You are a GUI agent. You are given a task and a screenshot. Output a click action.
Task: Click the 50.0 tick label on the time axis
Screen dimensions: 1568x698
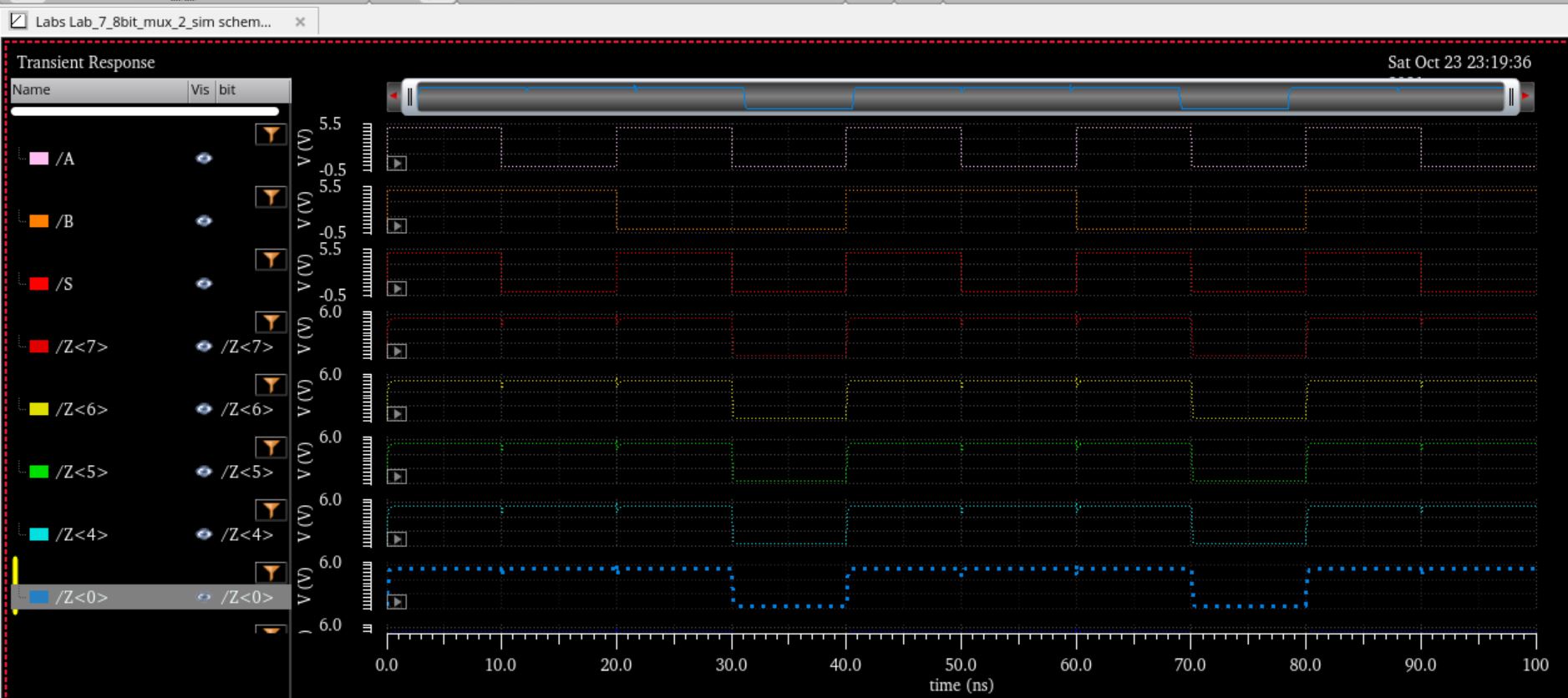coord(961,665)
